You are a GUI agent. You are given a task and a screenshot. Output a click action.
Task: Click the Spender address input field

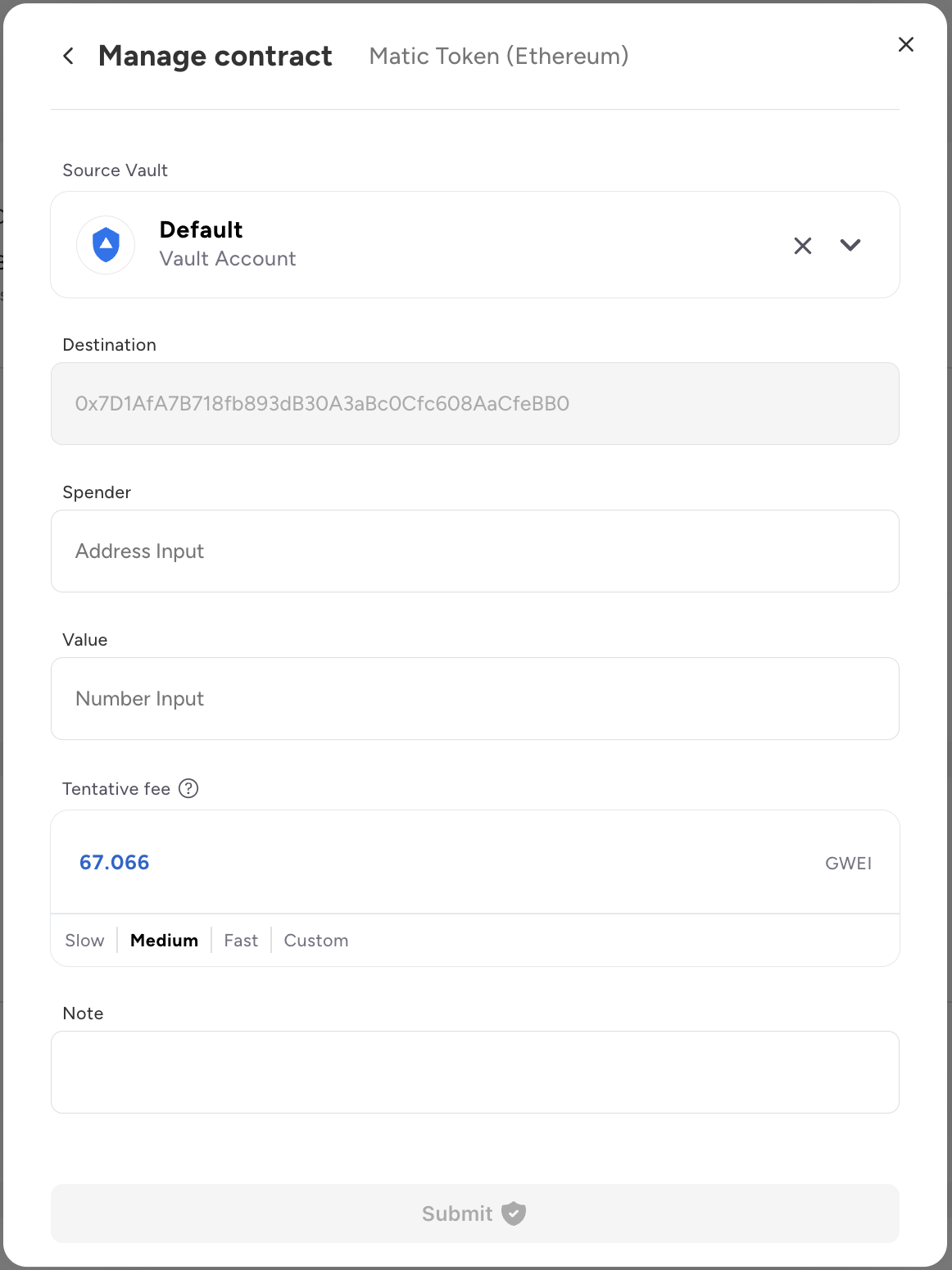475,551
